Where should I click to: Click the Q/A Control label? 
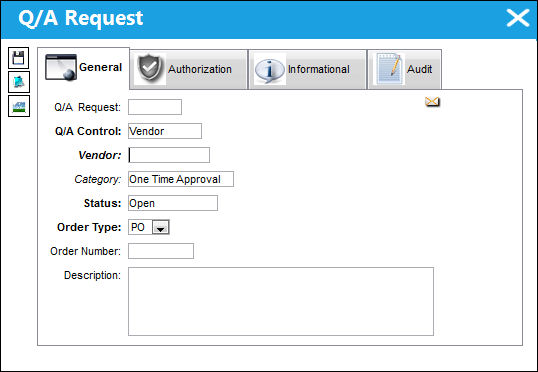tap(88, 131)
